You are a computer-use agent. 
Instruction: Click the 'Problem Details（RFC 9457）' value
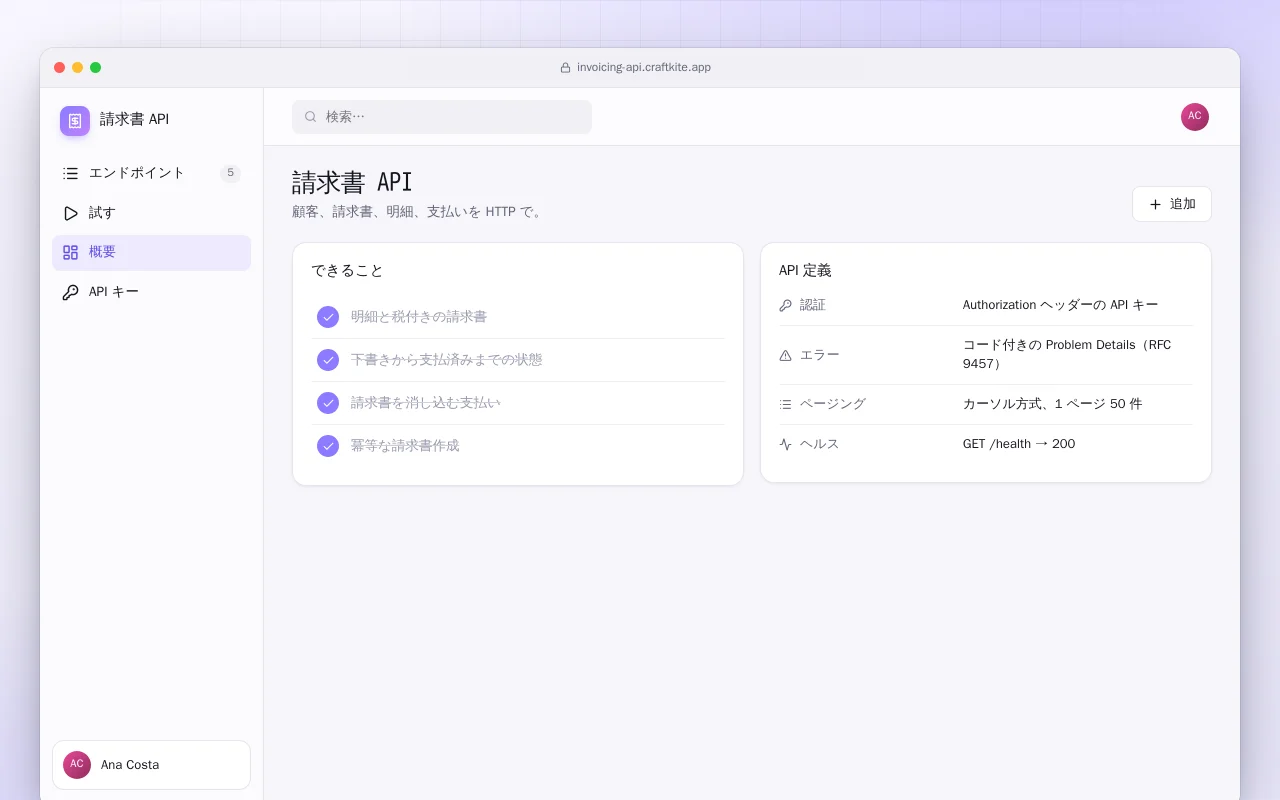[1067, 355]
